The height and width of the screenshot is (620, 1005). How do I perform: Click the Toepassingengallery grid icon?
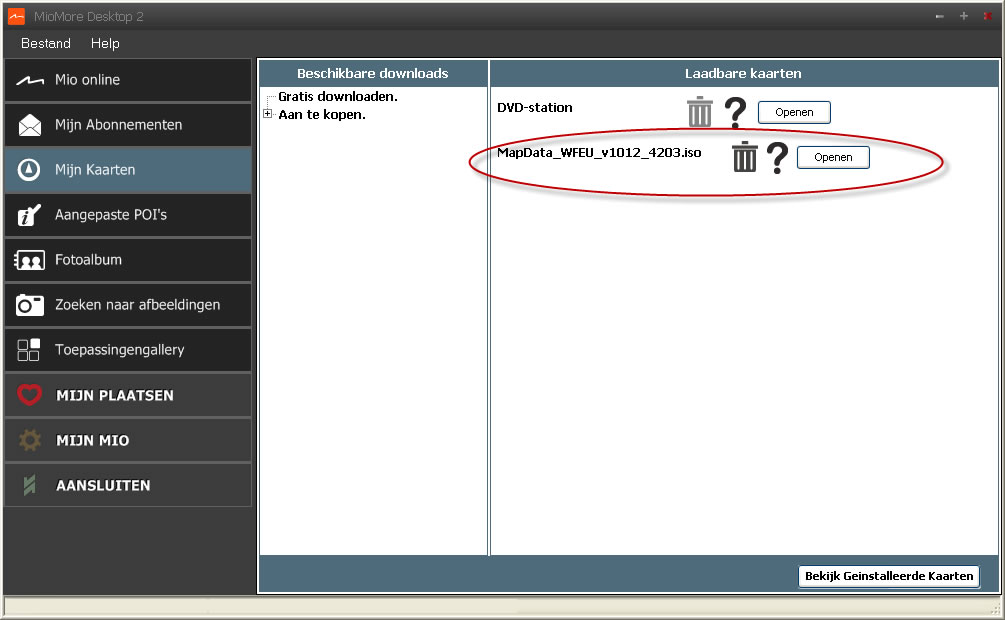pyautogui.click(x=29, y=350)
